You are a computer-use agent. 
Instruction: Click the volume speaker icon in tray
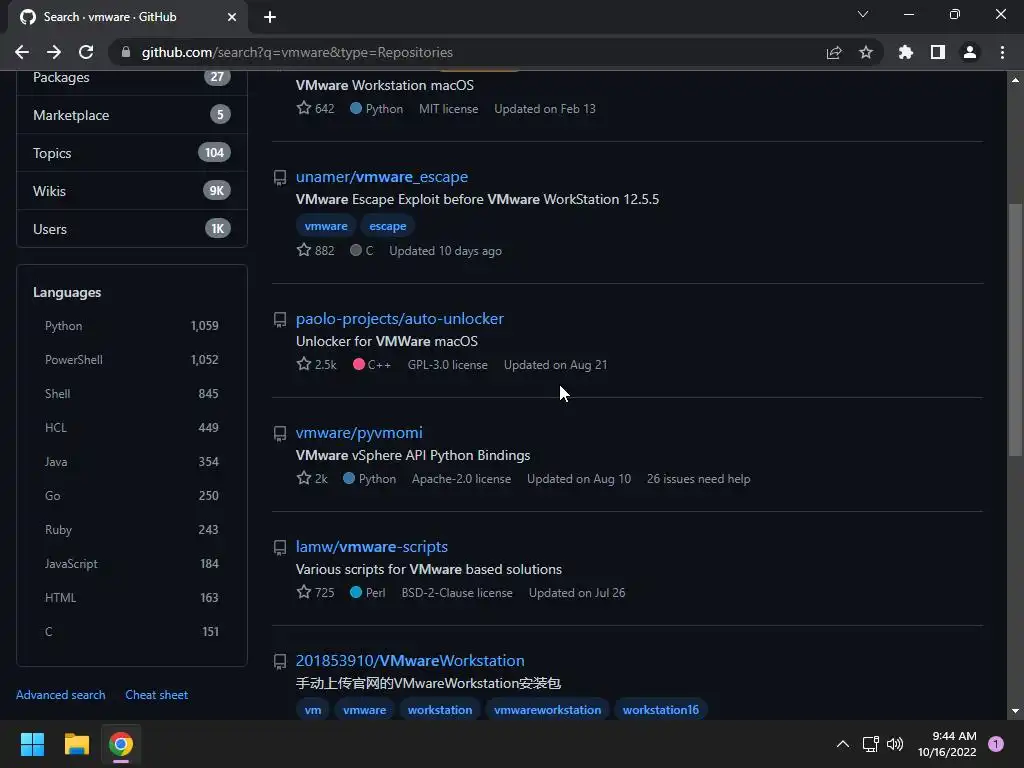(x=895, y=744)
